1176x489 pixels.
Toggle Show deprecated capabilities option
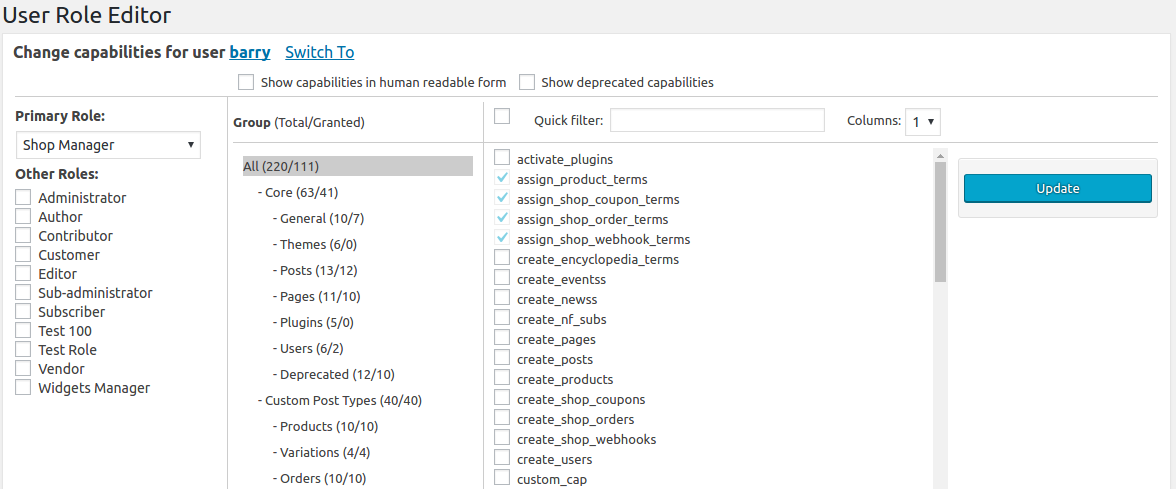526,82
